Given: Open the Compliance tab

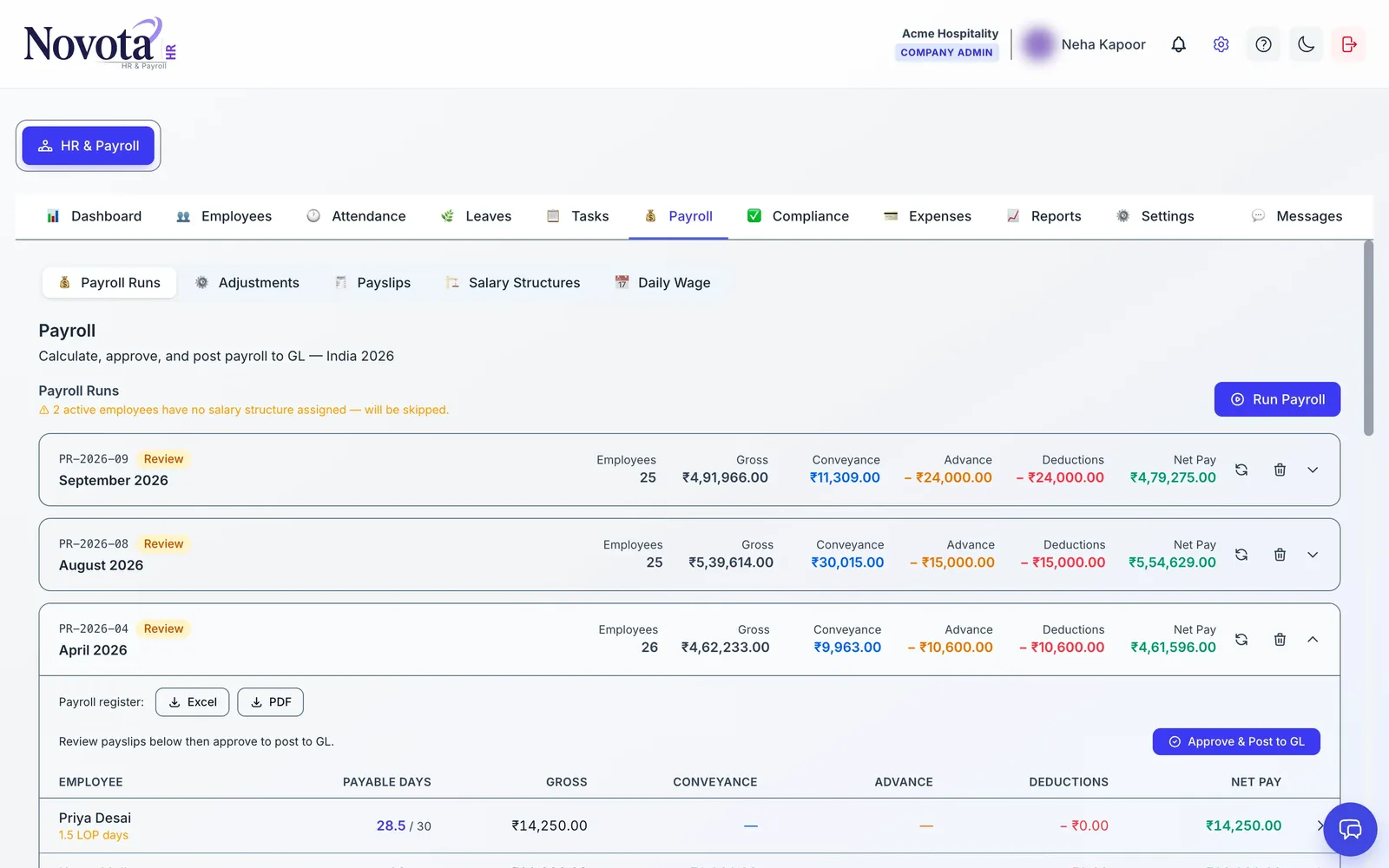Looking at the screenshot, I should pos(799,216).
